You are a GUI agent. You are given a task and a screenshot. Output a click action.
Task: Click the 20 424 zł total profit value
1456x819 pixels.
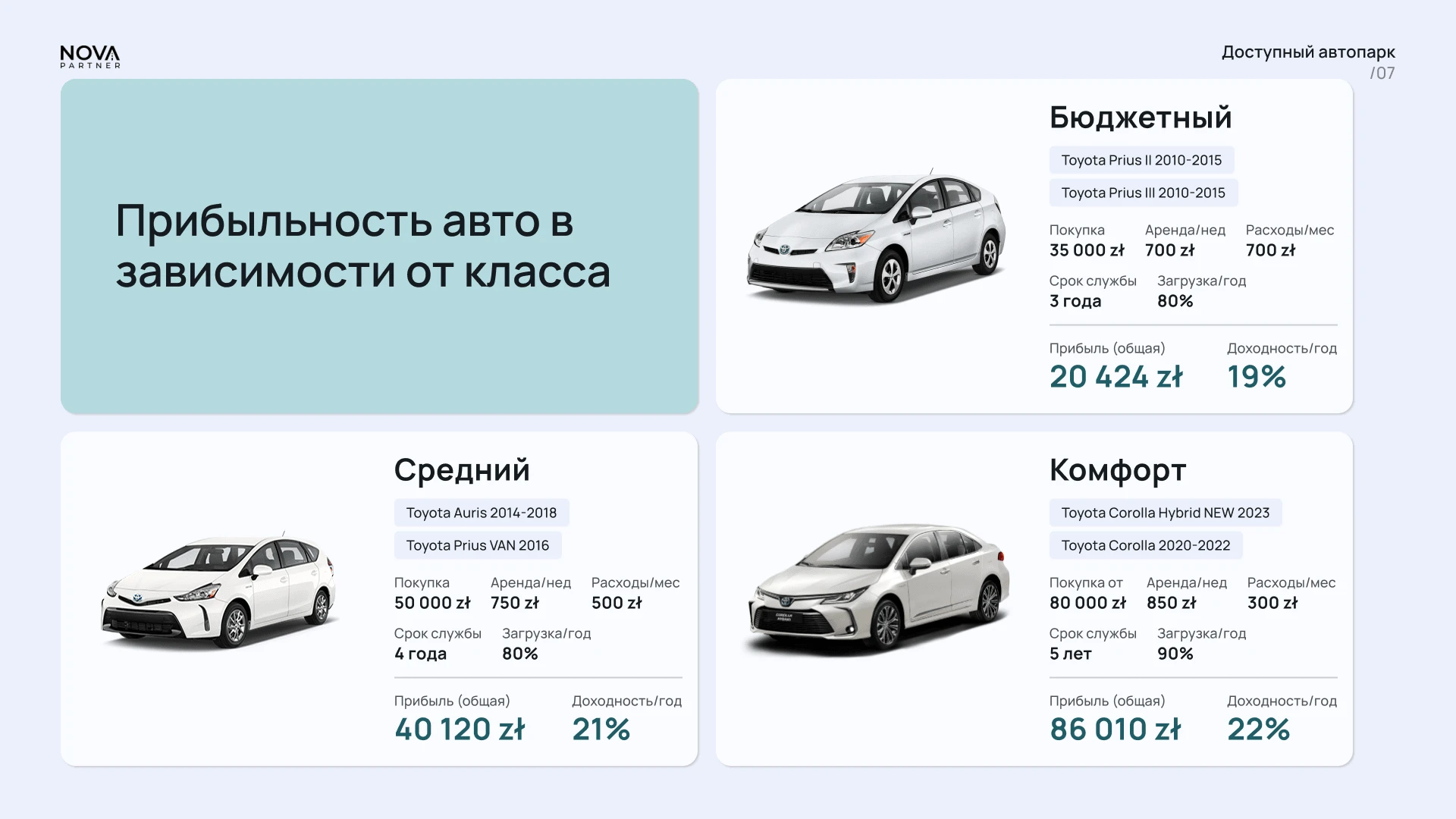[x=1116, y=377]
